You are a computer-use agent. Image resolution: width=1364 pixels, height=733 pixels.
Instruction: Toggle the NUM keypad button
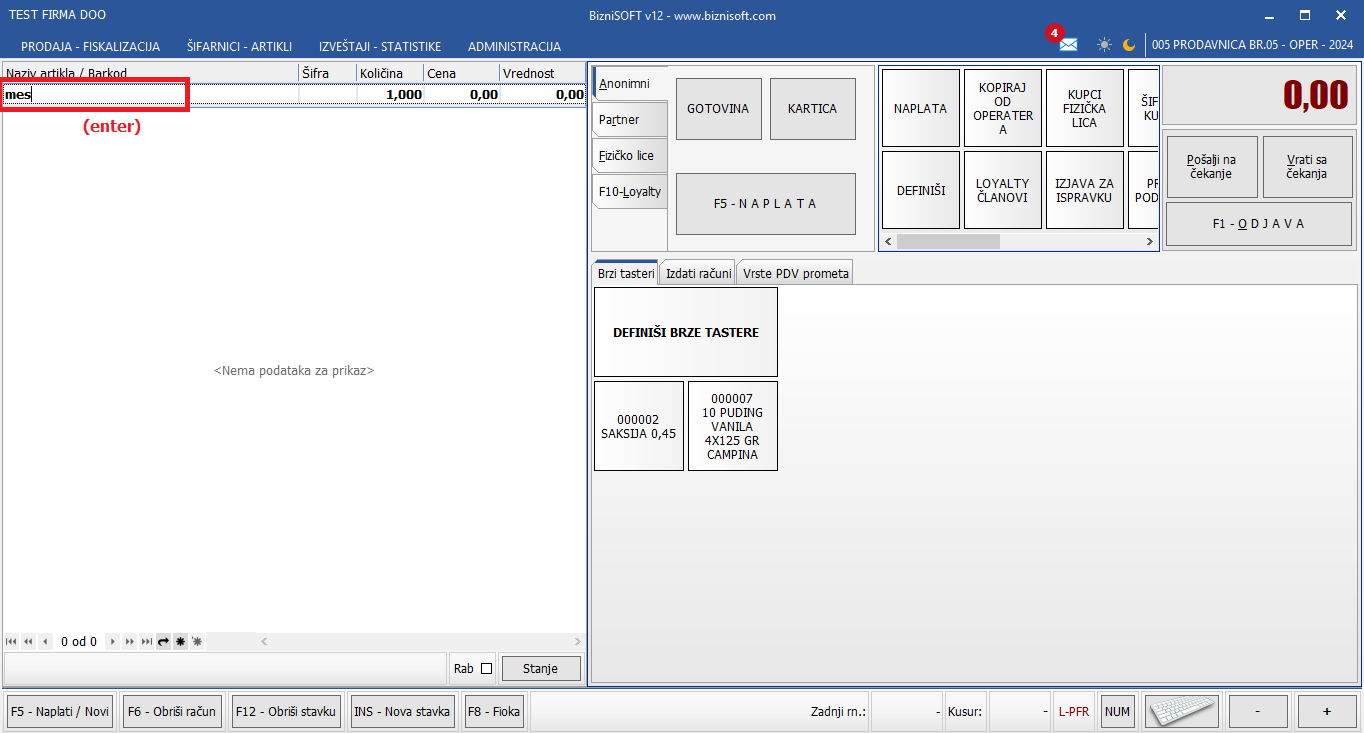tap(1117, 712)
